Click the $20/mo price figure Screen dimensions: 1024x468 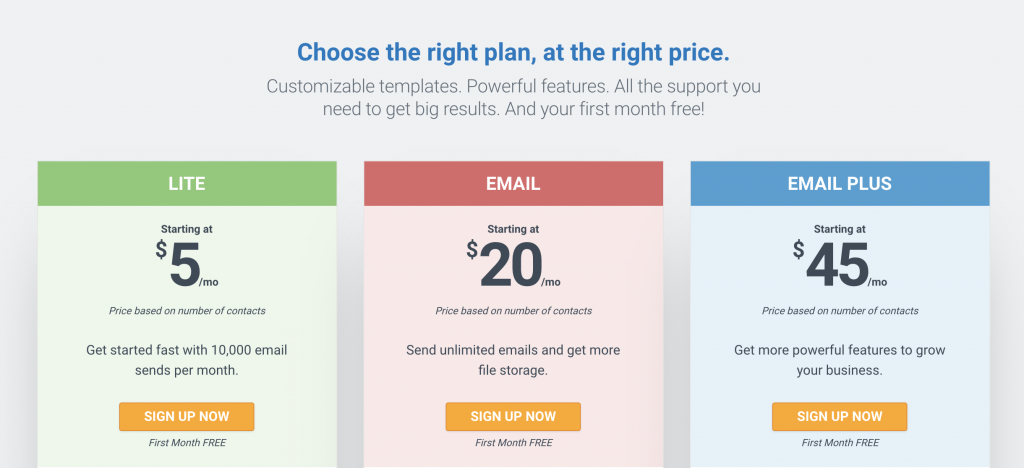513,264
